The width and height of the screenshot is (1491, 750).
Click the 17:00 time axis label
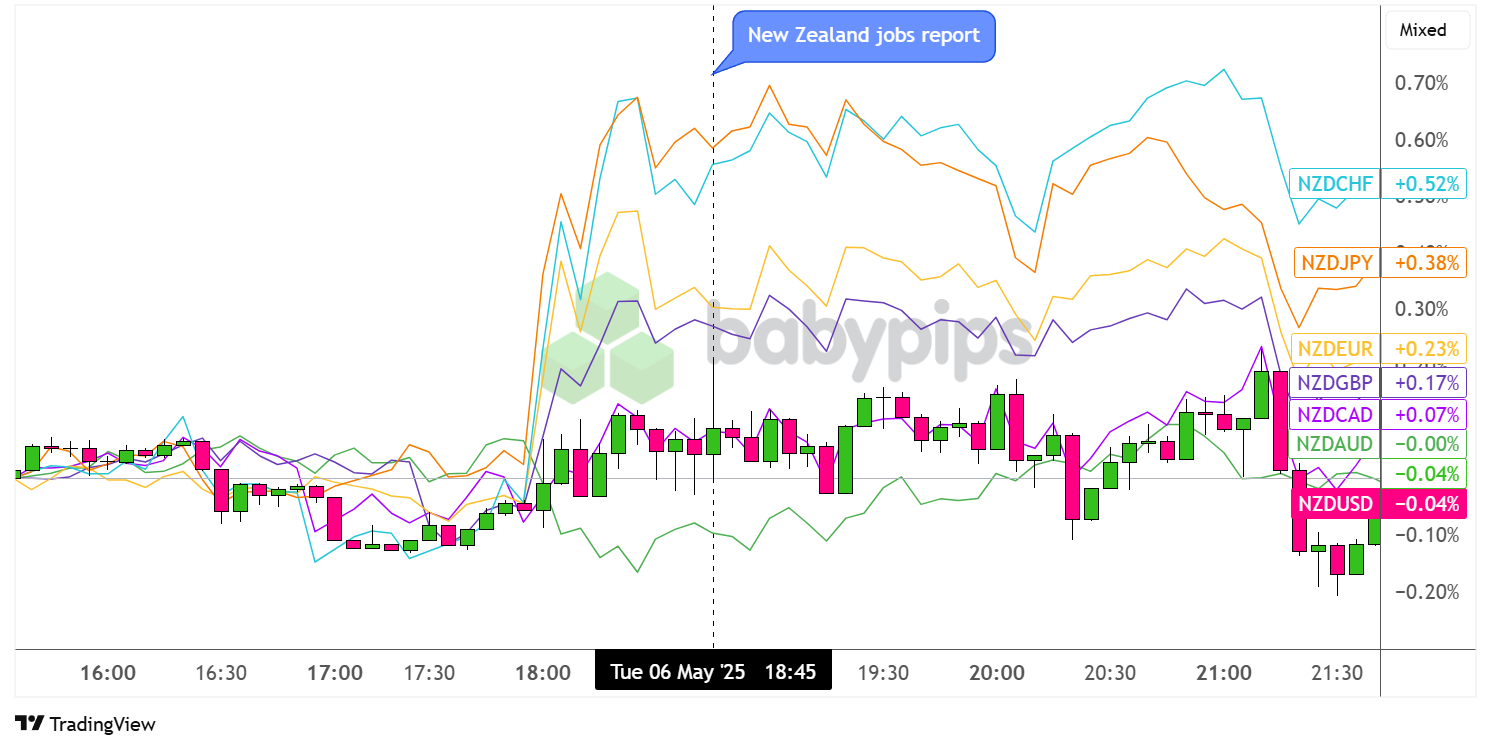334,673
